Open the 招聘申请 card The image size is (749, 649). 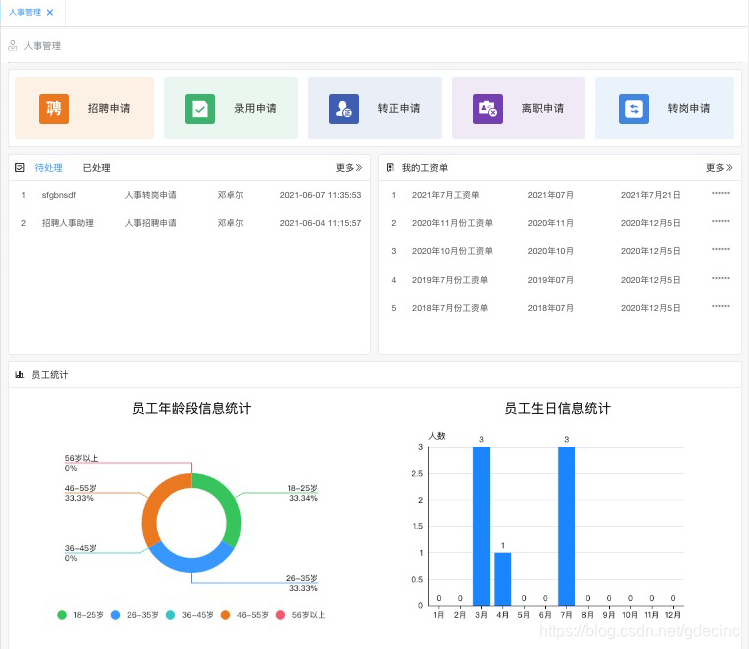(84, 108)
